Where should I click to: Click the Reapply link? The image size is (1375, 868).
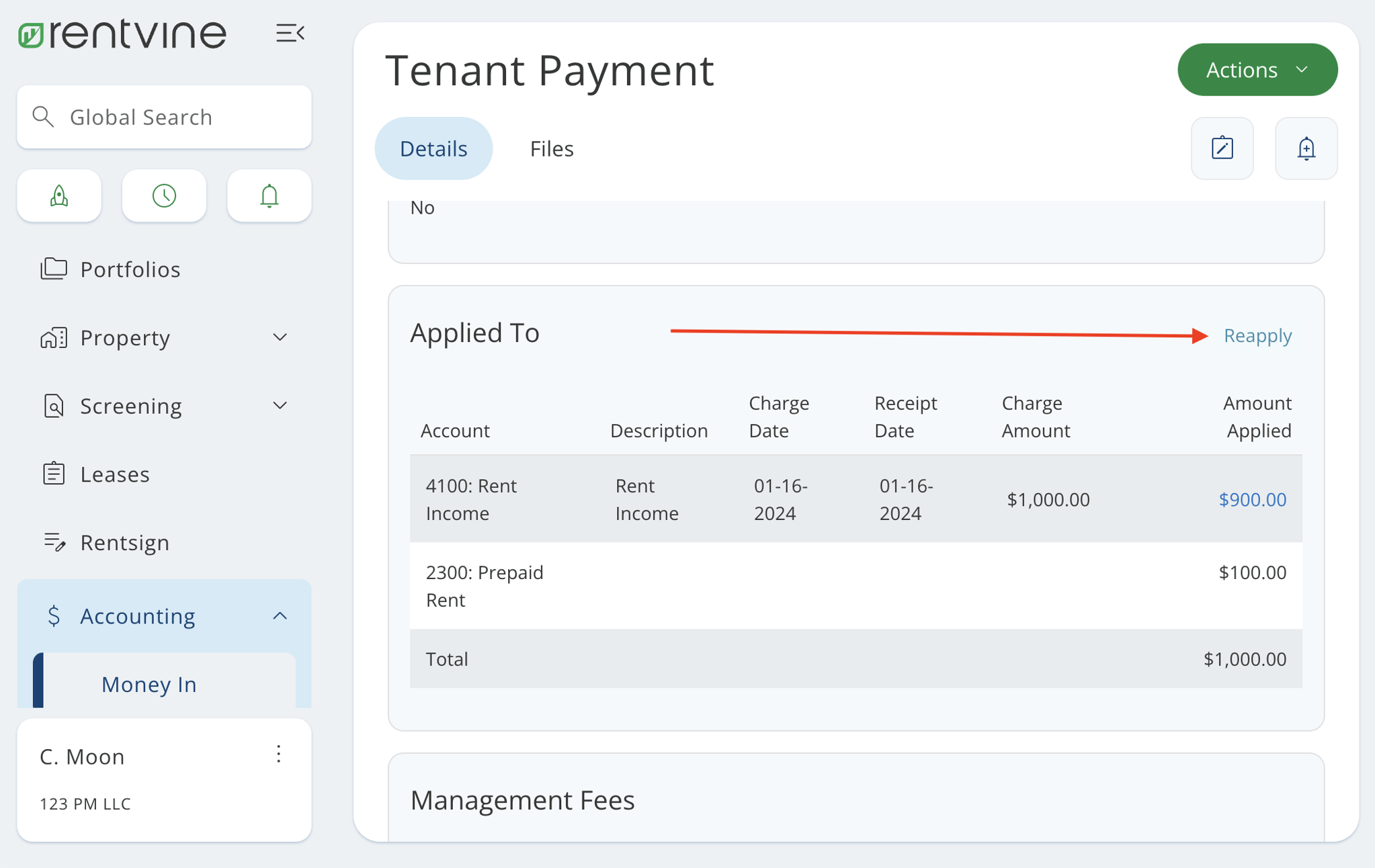(1257, 335)
